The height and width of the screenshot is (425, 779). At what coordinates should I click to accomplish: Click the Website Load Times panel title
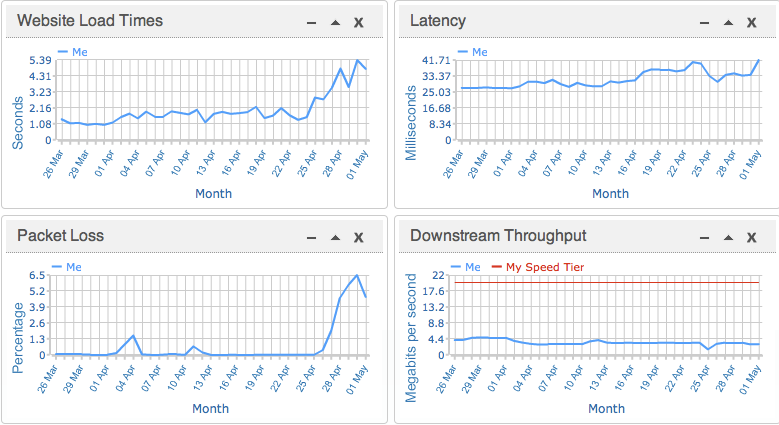90,20
